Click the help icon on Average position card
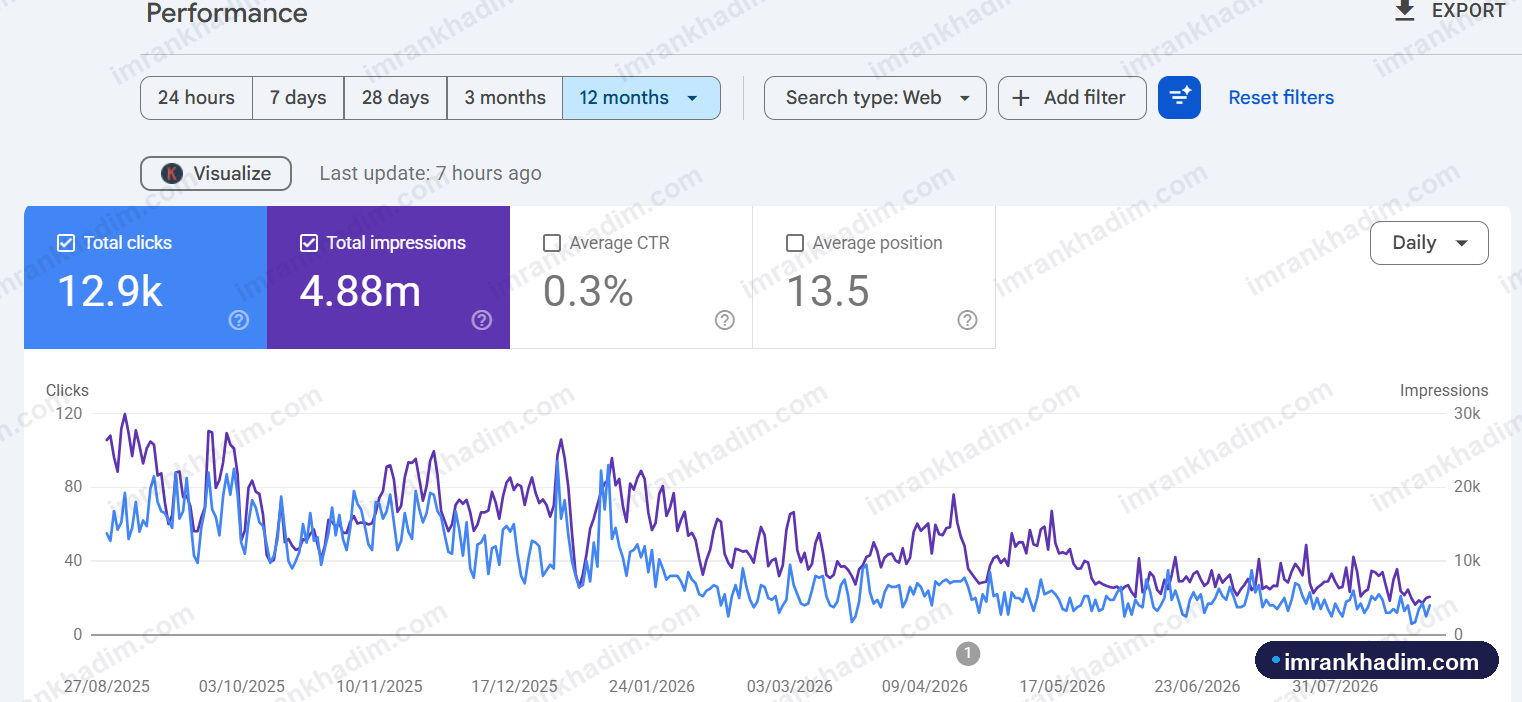 click(967, 320)
